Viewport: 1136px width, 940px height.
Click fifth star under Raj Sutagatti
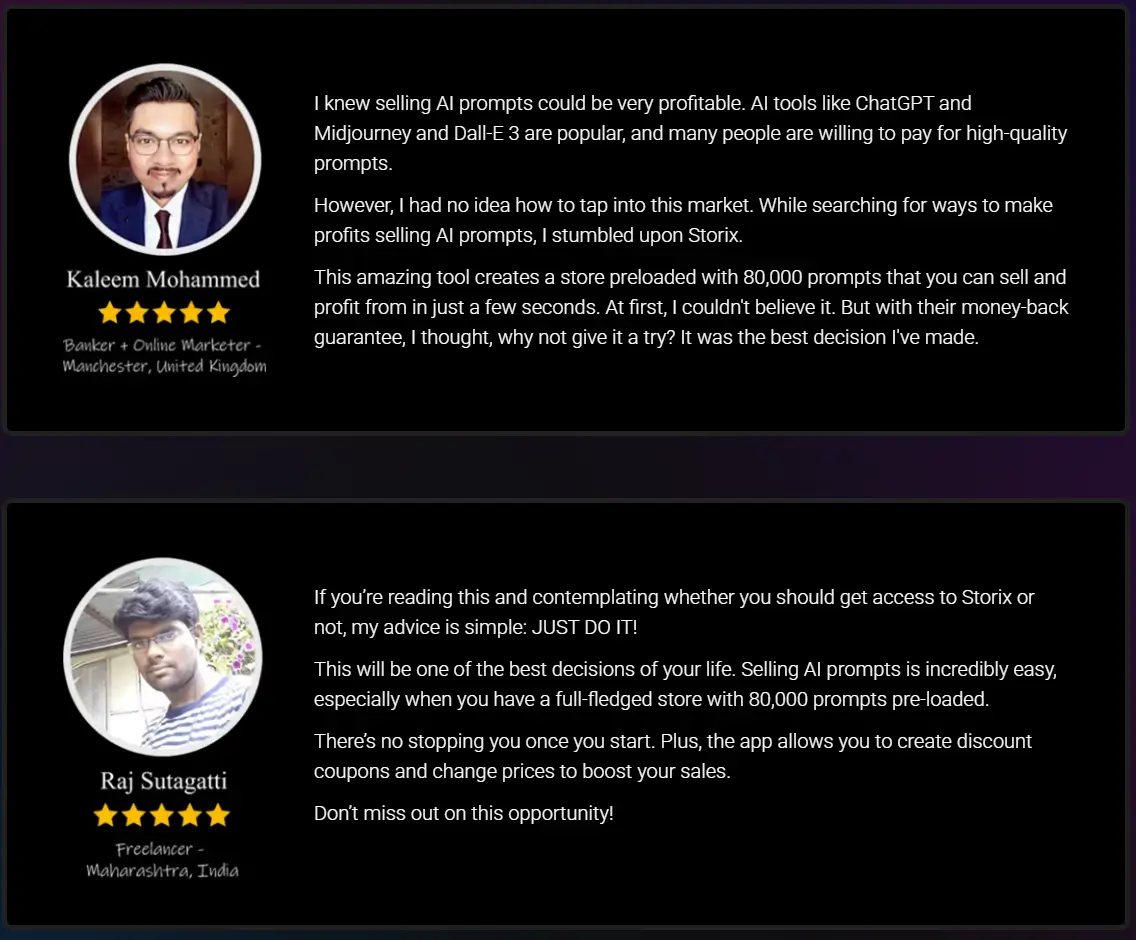click(x=217, y=815)
